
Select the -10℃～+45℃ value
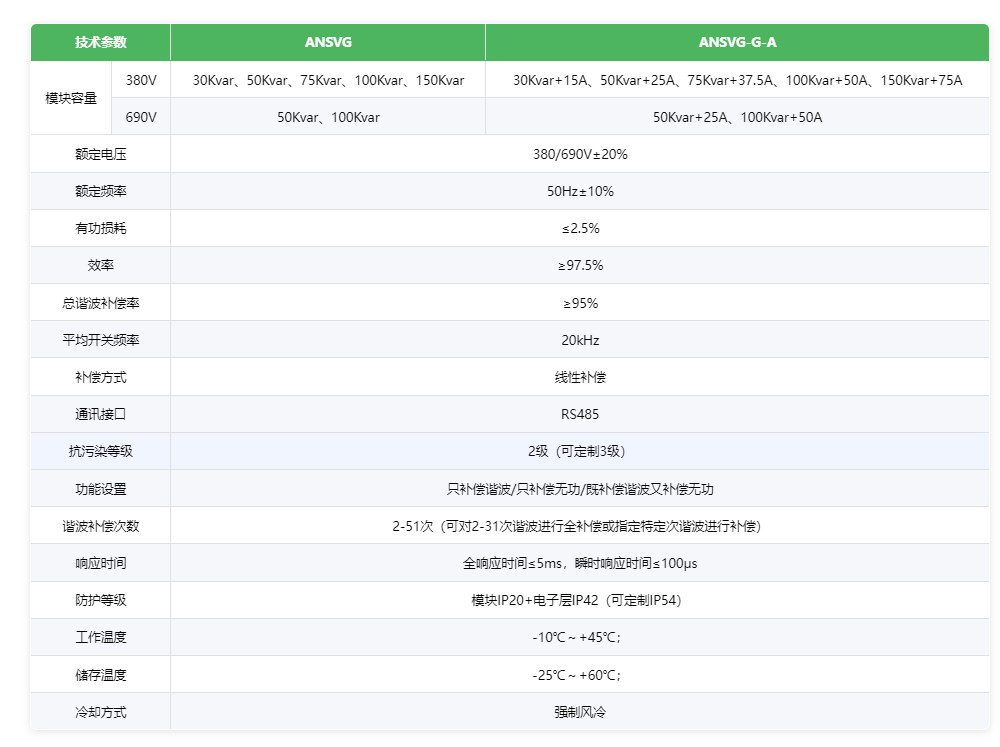click(577, 637)
